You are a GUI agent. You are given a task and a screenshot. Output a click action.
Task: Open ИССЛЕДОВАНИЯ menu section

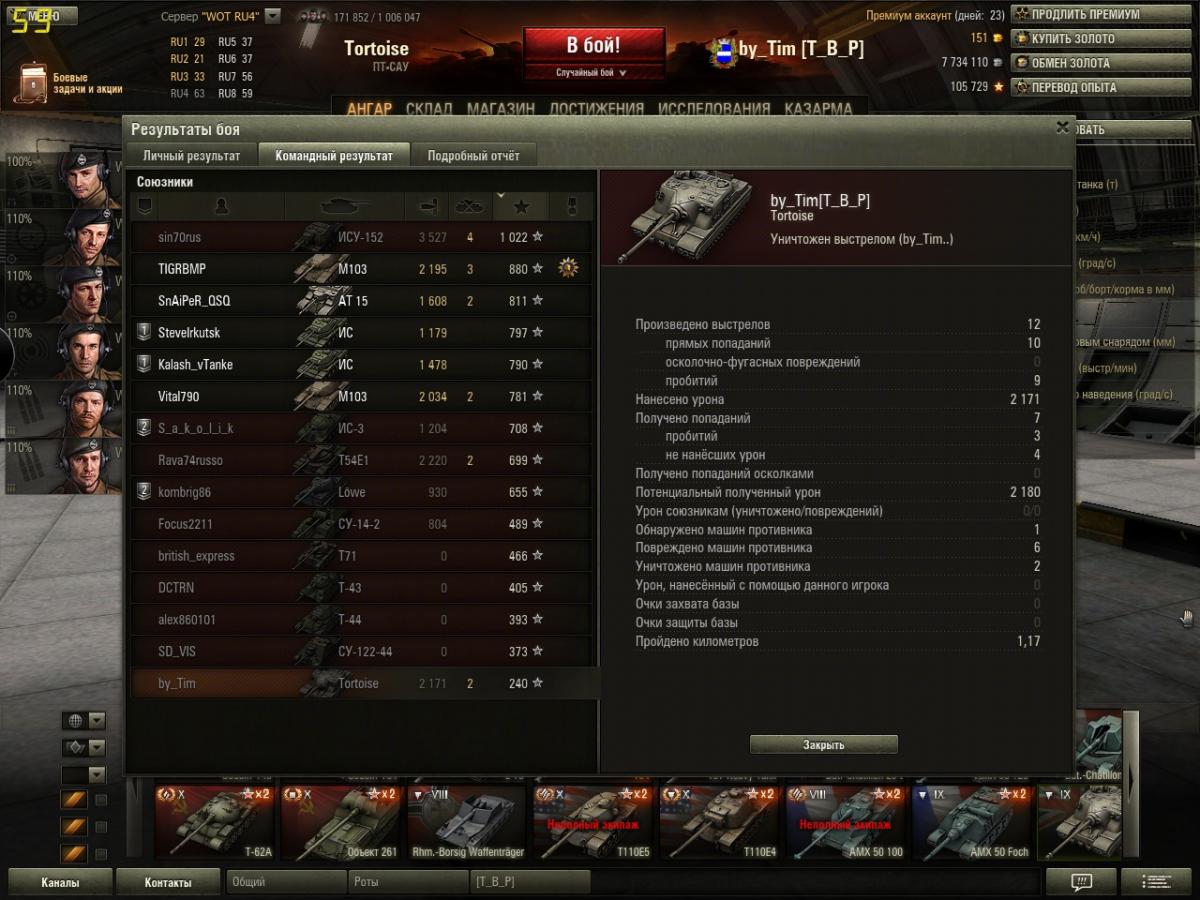(714, 109)
